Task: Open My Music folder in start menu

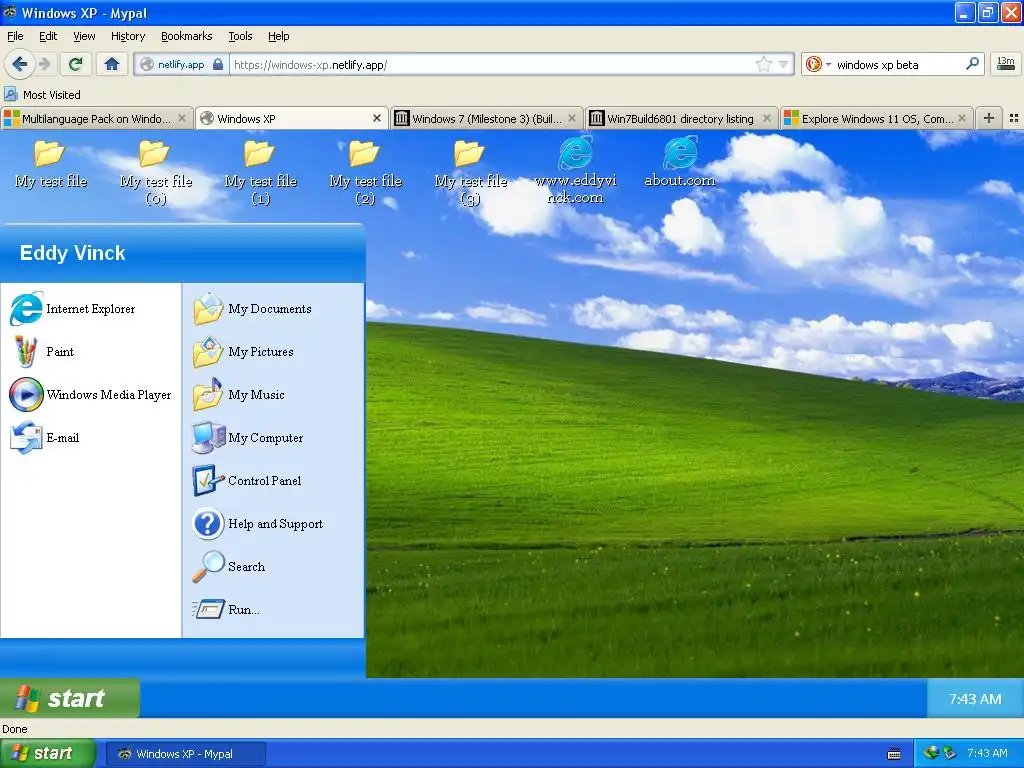Action: (x=239, y=395)
